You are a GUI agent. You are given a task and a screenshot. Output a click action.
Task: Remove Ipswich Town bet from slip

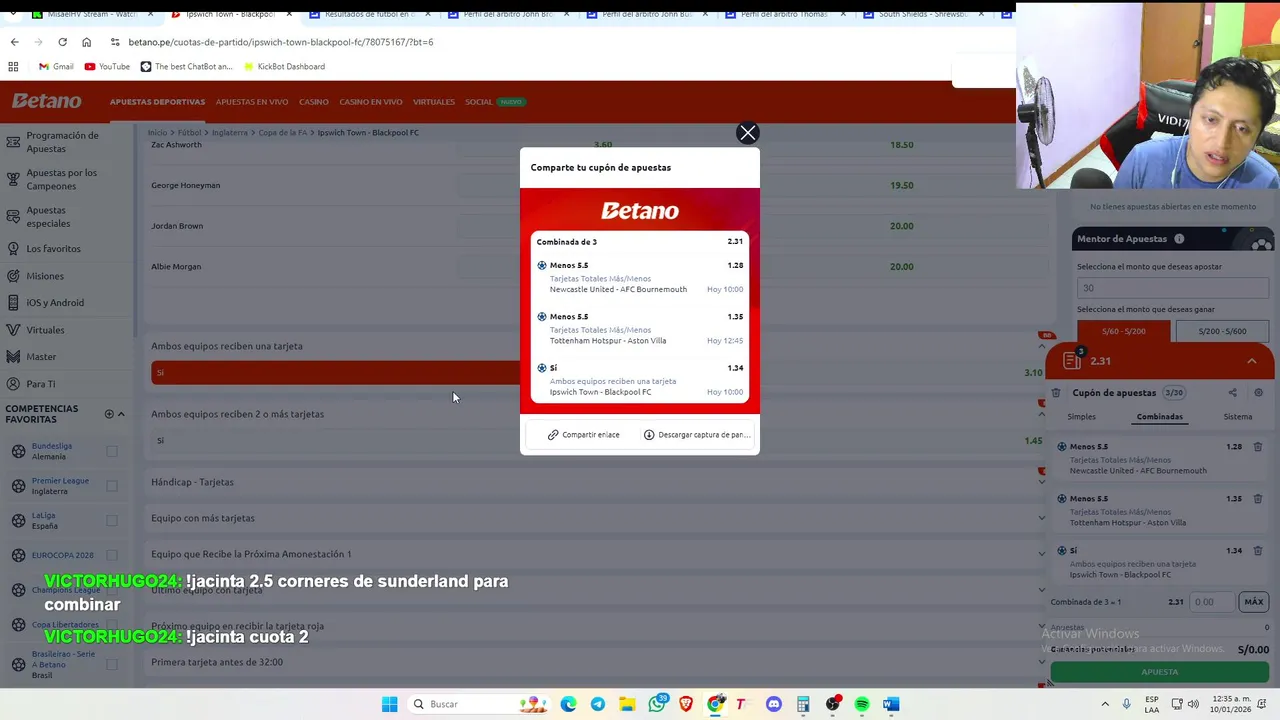(x=1258, y=551)
